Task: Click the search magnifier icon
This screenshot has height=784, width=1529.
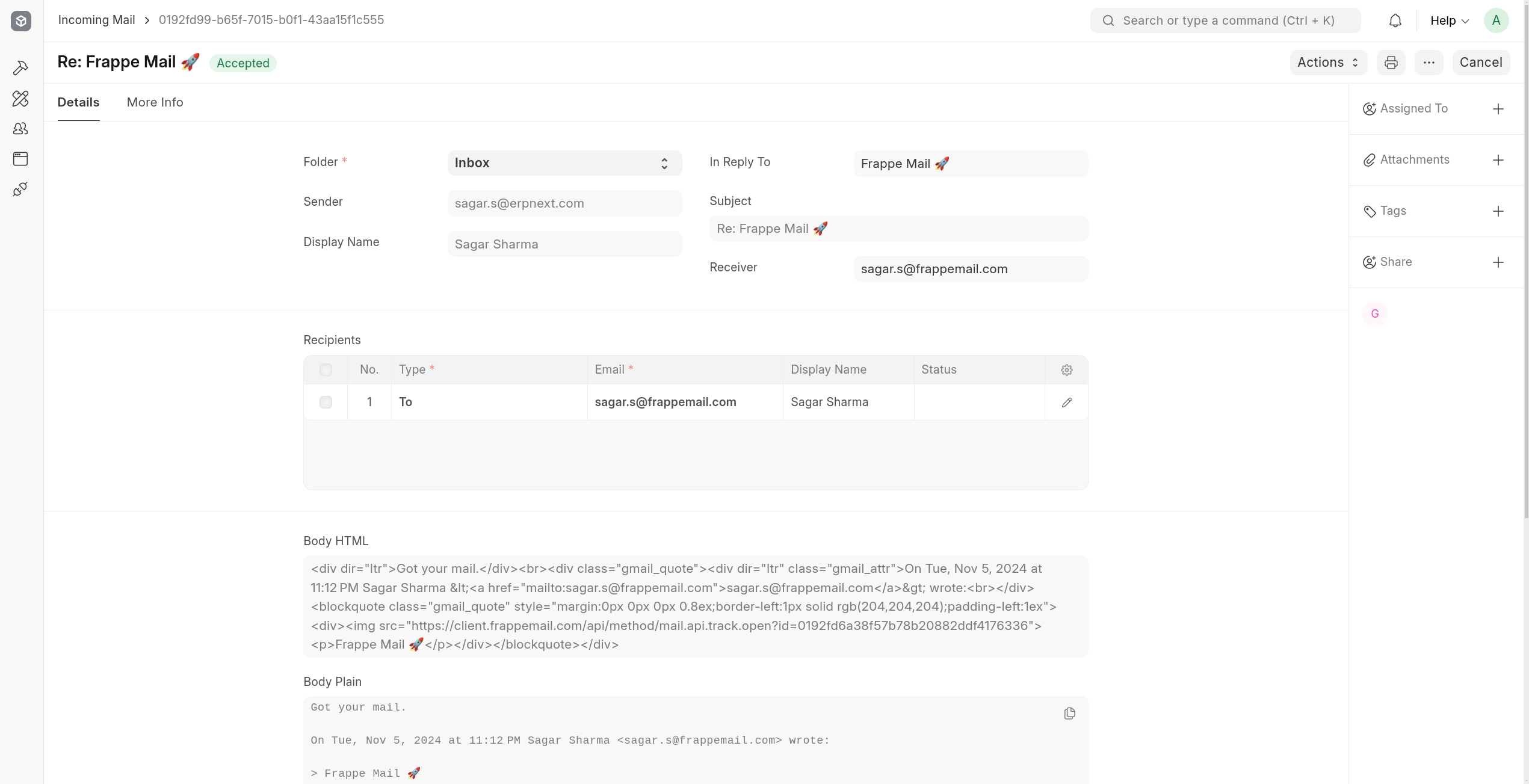Action: pos(1108,20)
